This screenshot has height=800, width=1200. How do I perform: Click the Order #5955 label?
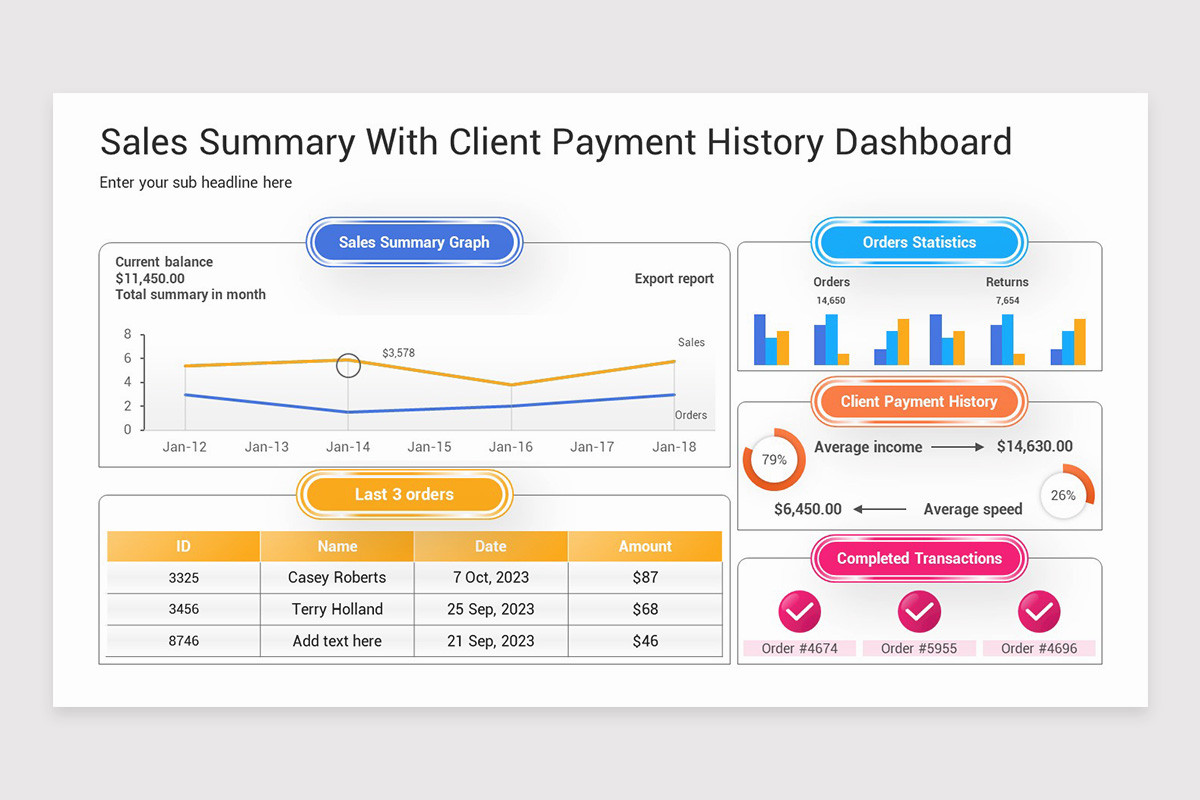[x=919, y=648]
